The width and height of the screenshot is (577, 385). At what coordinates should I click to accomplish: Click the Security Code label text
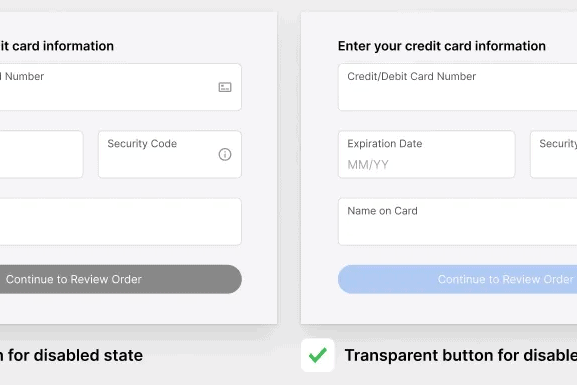click(142, 144)
